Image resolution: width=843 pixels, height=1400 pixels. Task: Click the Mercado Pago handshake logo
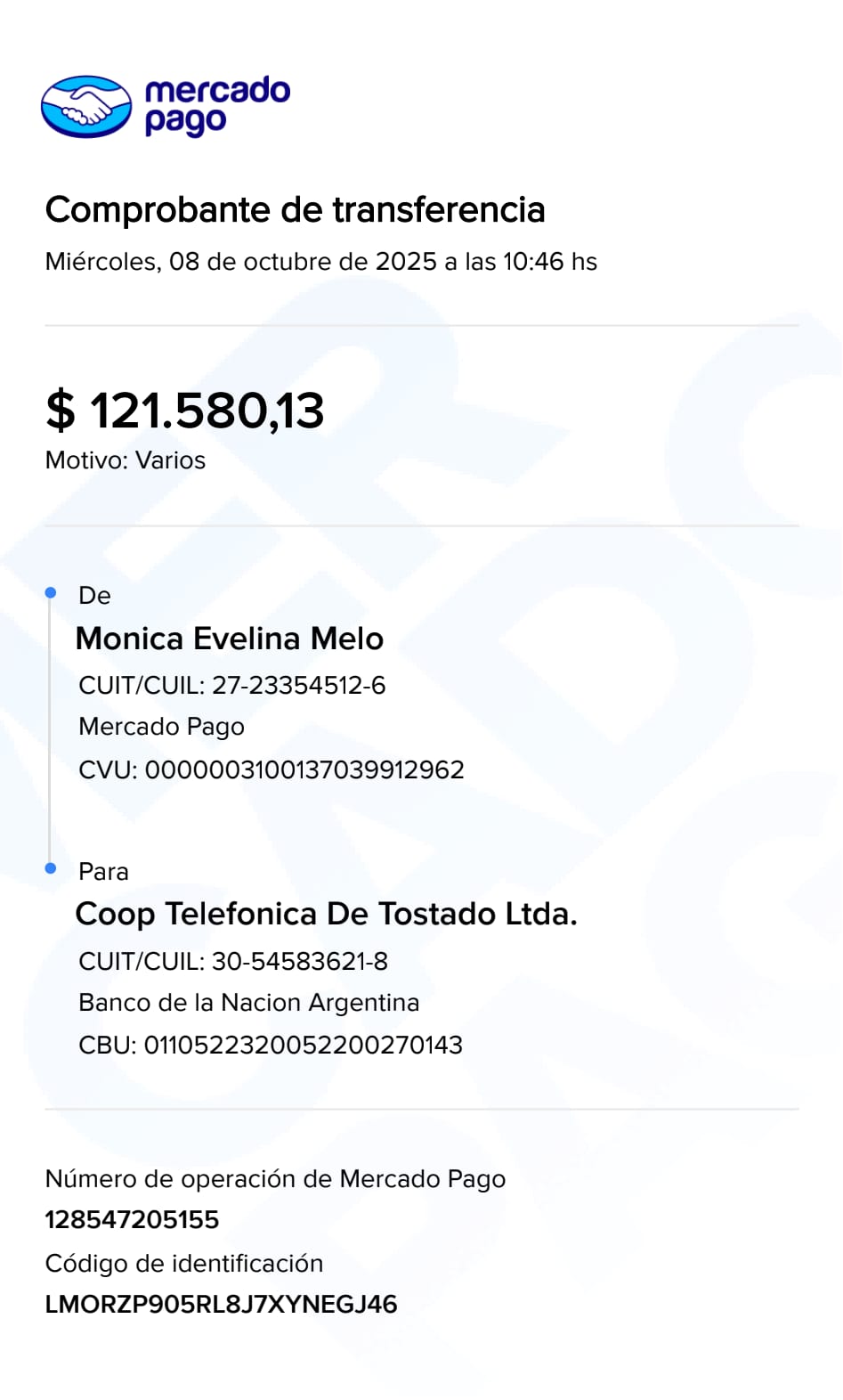point(86,107)
